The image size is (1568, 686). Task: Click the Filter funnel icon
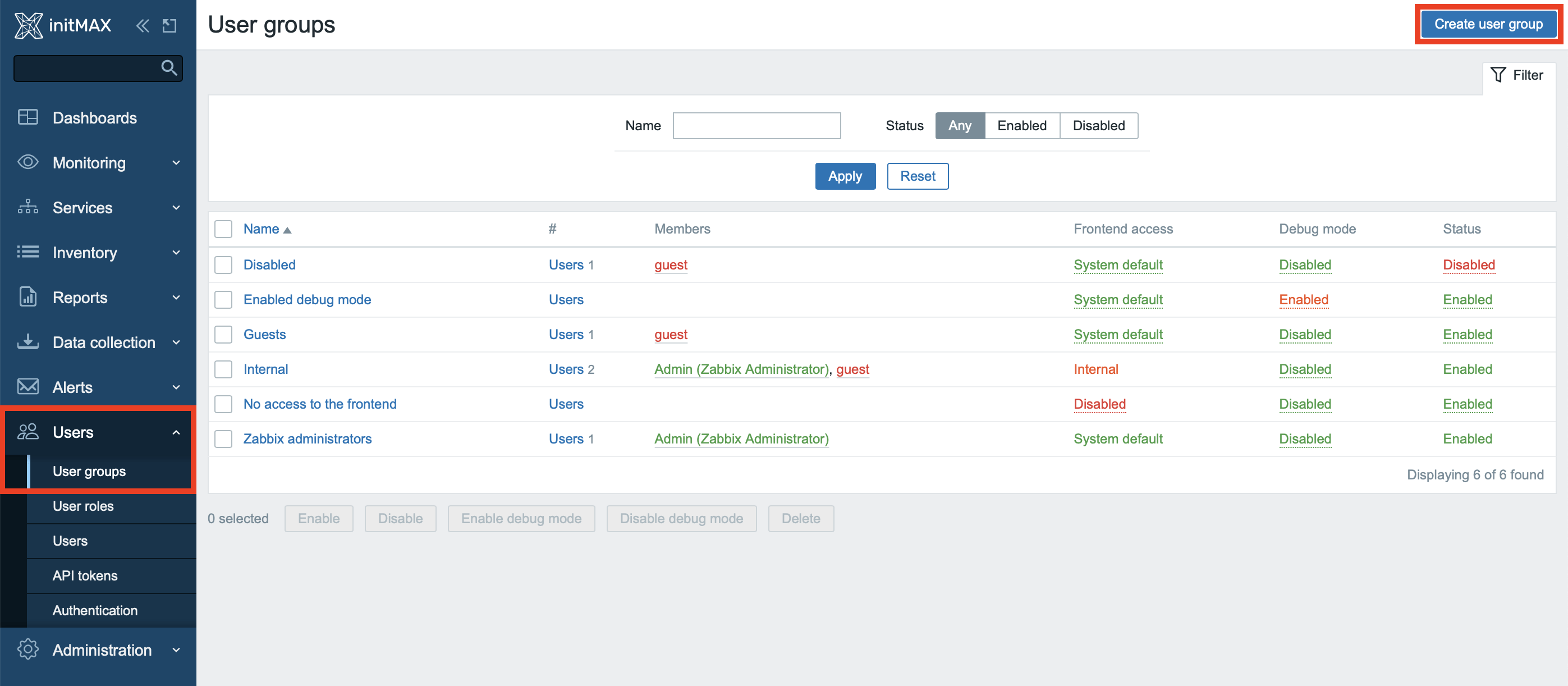[1498, 75]
